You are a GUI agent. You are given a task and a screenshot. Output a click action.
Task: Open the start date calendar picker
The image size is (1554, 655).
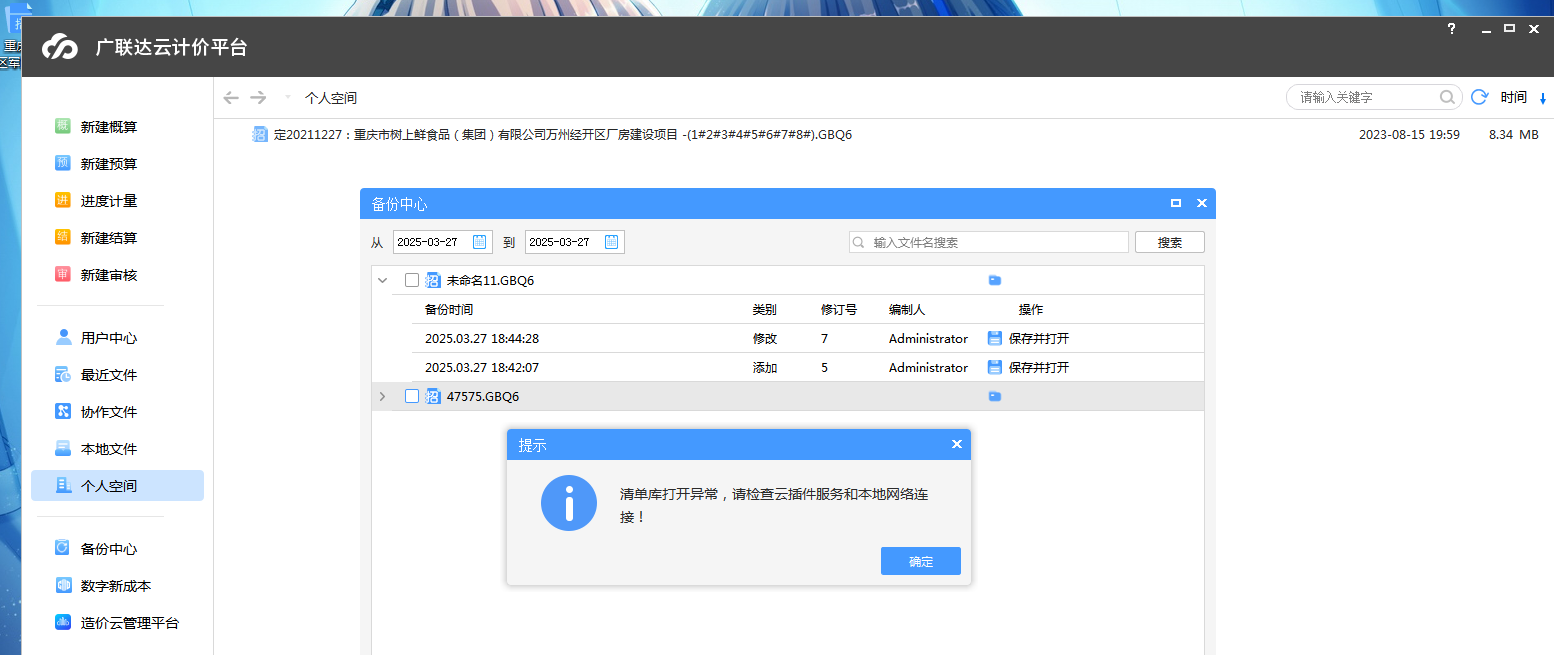(480, 241)
